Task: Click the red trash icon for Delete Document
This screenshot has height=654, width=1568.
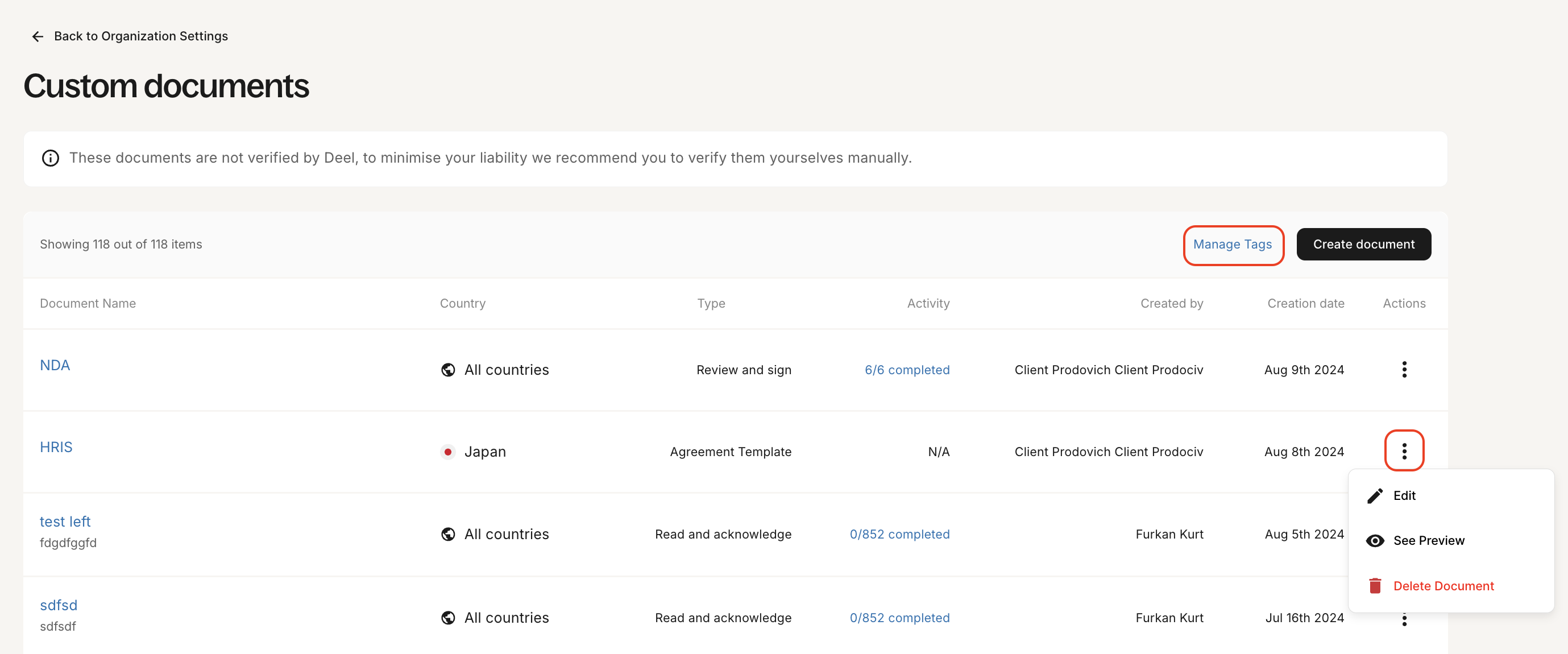Action: pos(1375,585)
